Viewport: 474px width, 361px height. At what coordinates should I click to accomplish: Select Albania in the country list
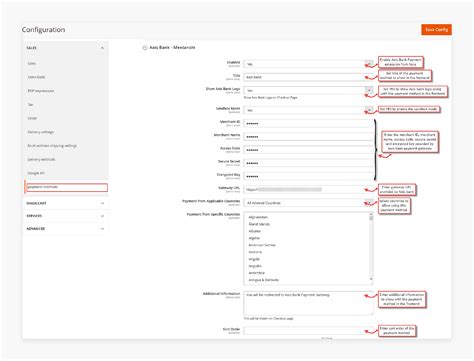(255, 231)
